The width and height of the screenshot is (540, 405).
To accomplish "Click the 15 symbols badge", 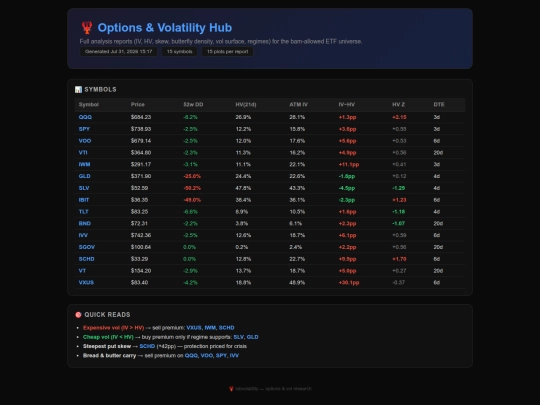I will (x=179, y=52).
